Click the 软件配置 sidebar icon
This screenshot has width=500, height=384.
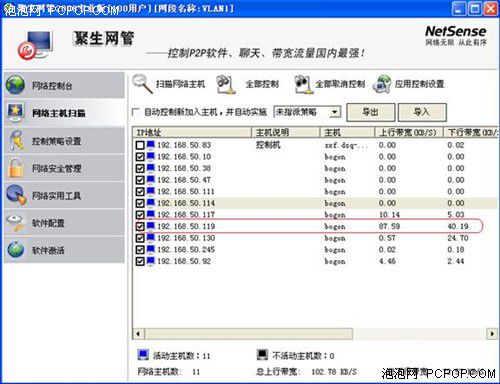coord(16,223)
